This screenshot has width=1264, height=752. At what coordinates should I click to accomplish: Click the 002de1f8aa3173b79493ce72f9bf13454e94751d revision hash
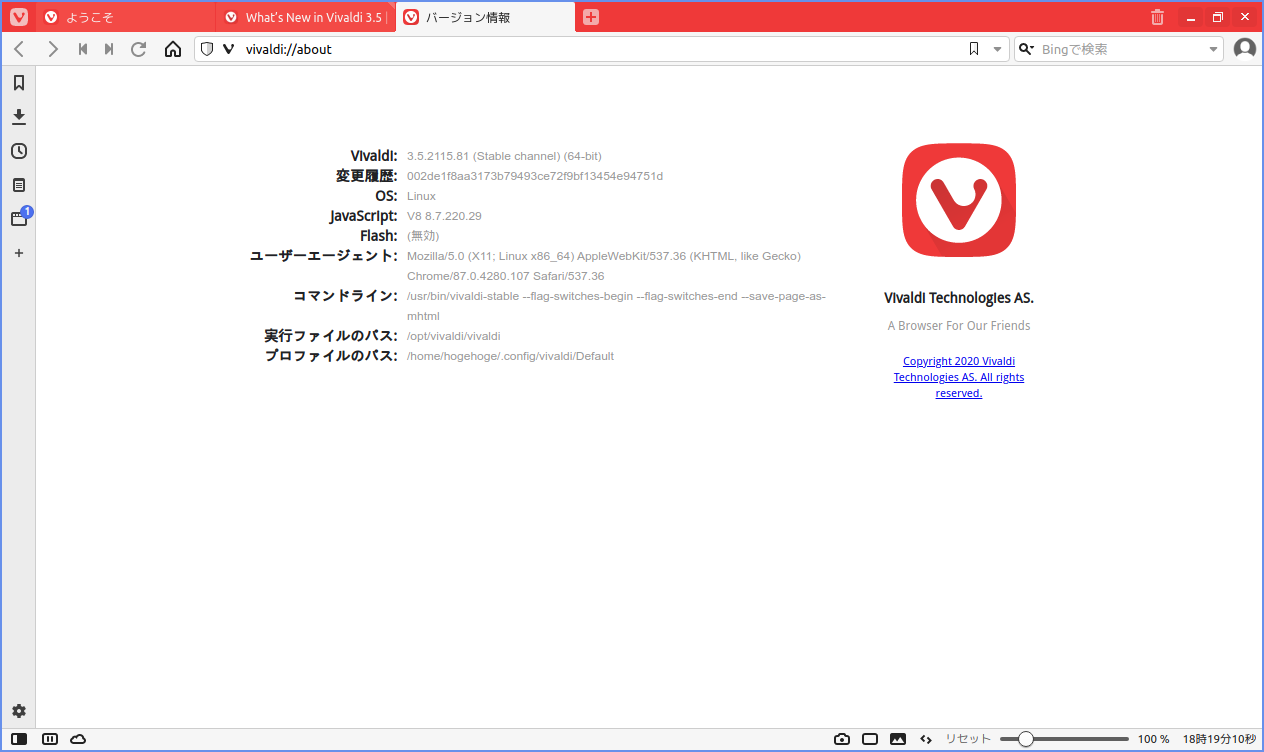click(535, 176)
